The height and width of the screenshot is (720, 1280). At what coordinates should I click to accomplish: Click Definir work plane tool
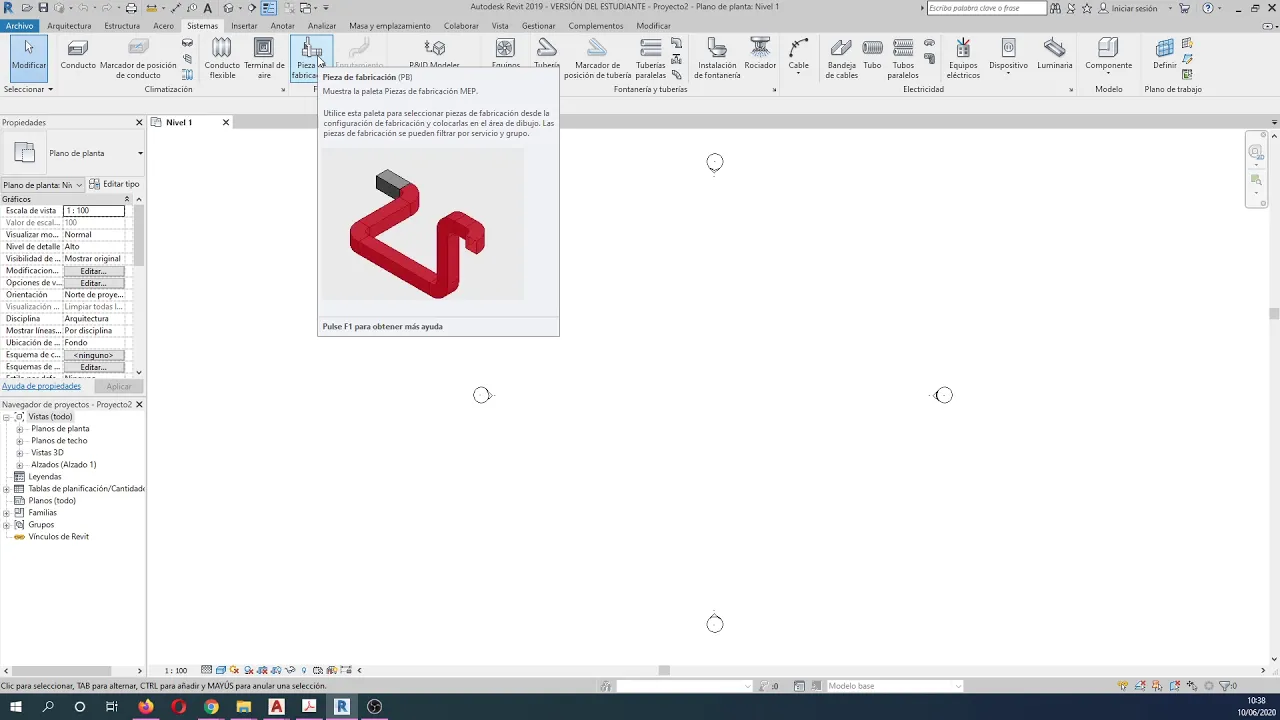1164,55
